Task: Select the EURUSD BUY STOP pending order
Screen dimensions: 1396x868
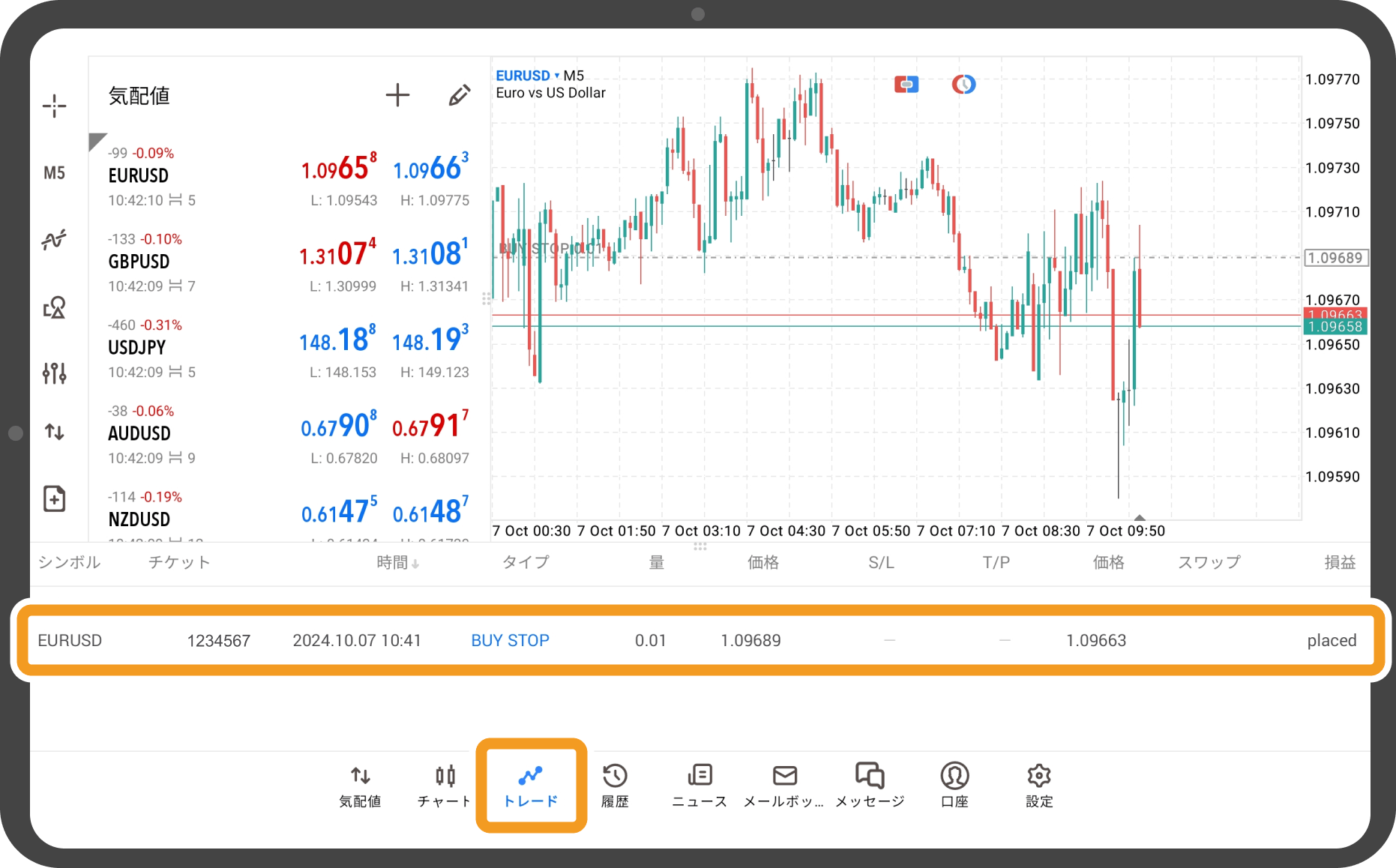Action: tap(697, 640)
